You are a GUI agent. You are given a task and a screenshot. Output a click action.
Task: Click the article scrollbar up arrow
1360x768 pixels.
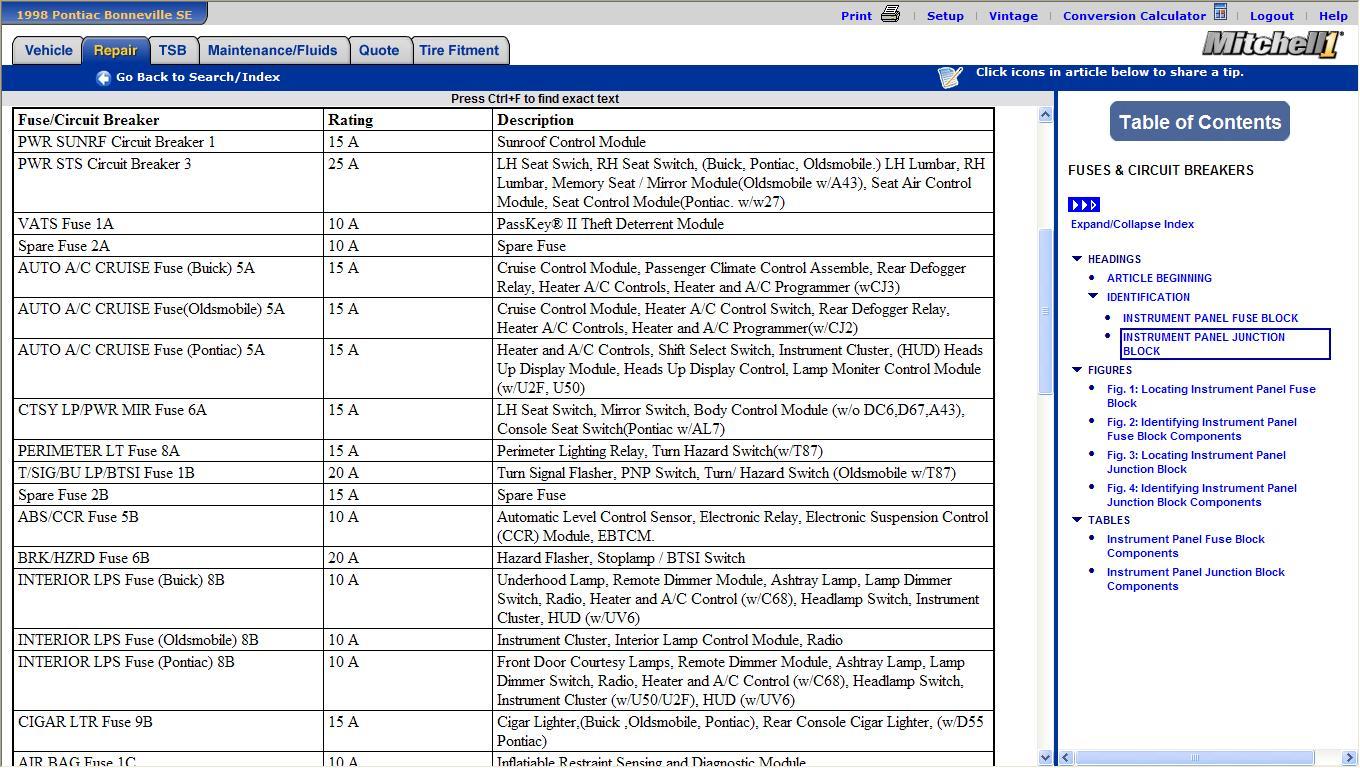click(x=1045, y=115)
